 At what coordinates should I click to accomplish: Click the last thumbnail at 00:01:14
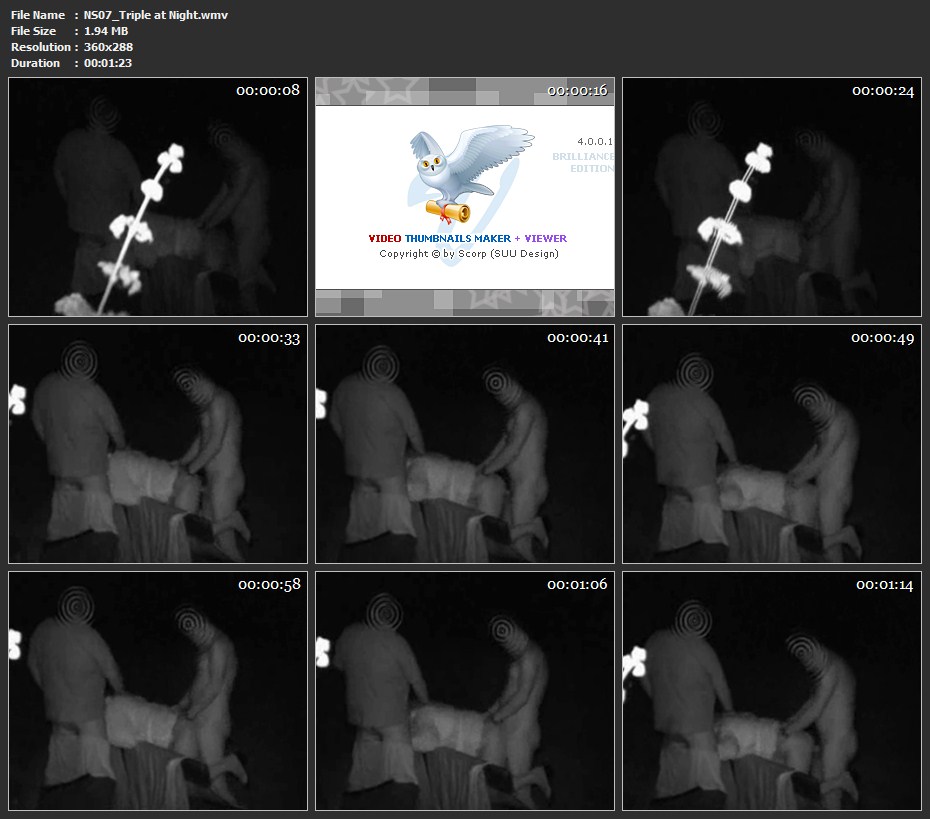click(x=771, y=690)
